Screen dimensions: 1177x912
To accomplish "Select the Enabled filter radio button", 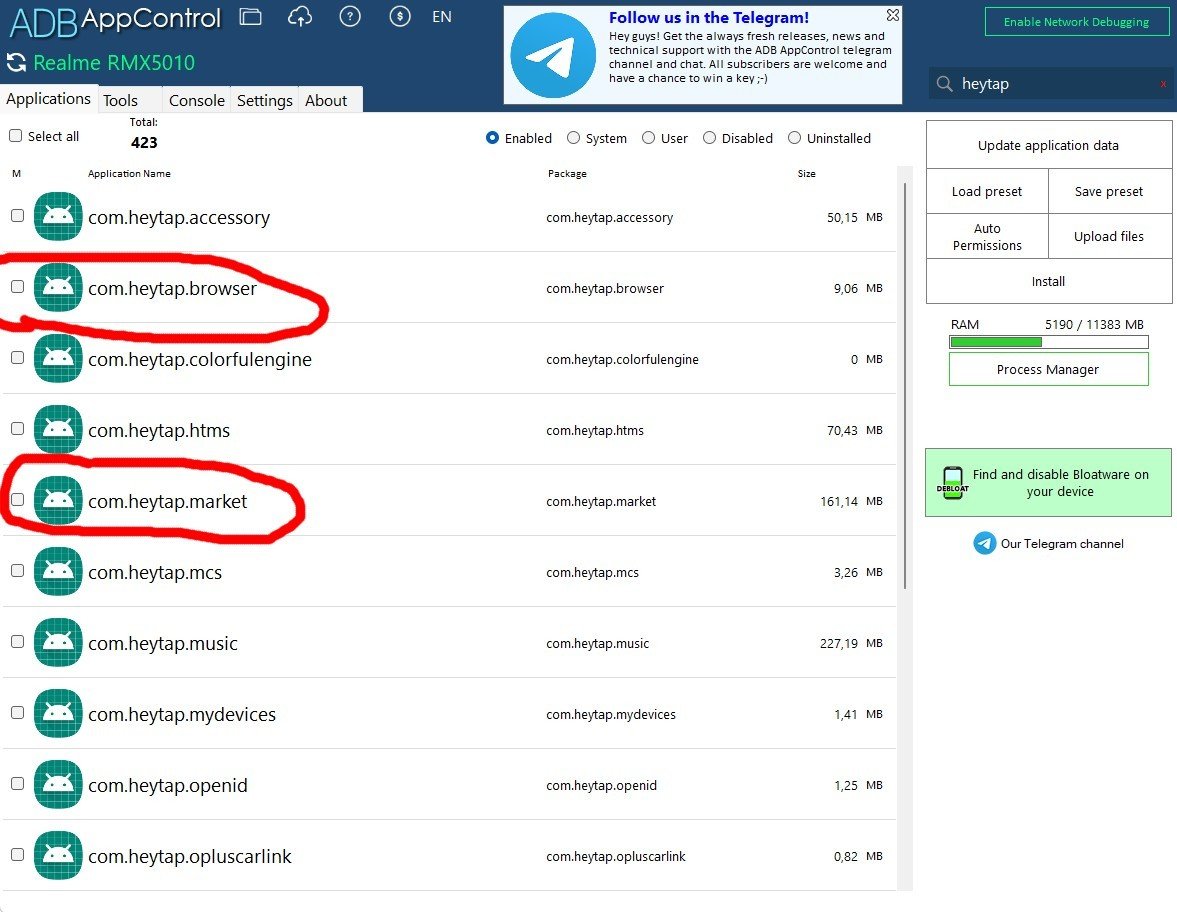I will 492,138.
